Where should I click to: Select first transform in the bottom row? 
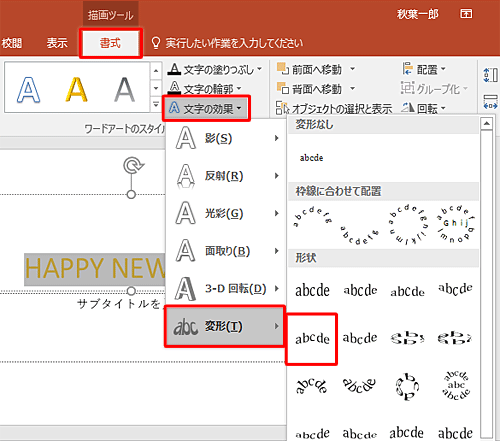coord(312,433)
